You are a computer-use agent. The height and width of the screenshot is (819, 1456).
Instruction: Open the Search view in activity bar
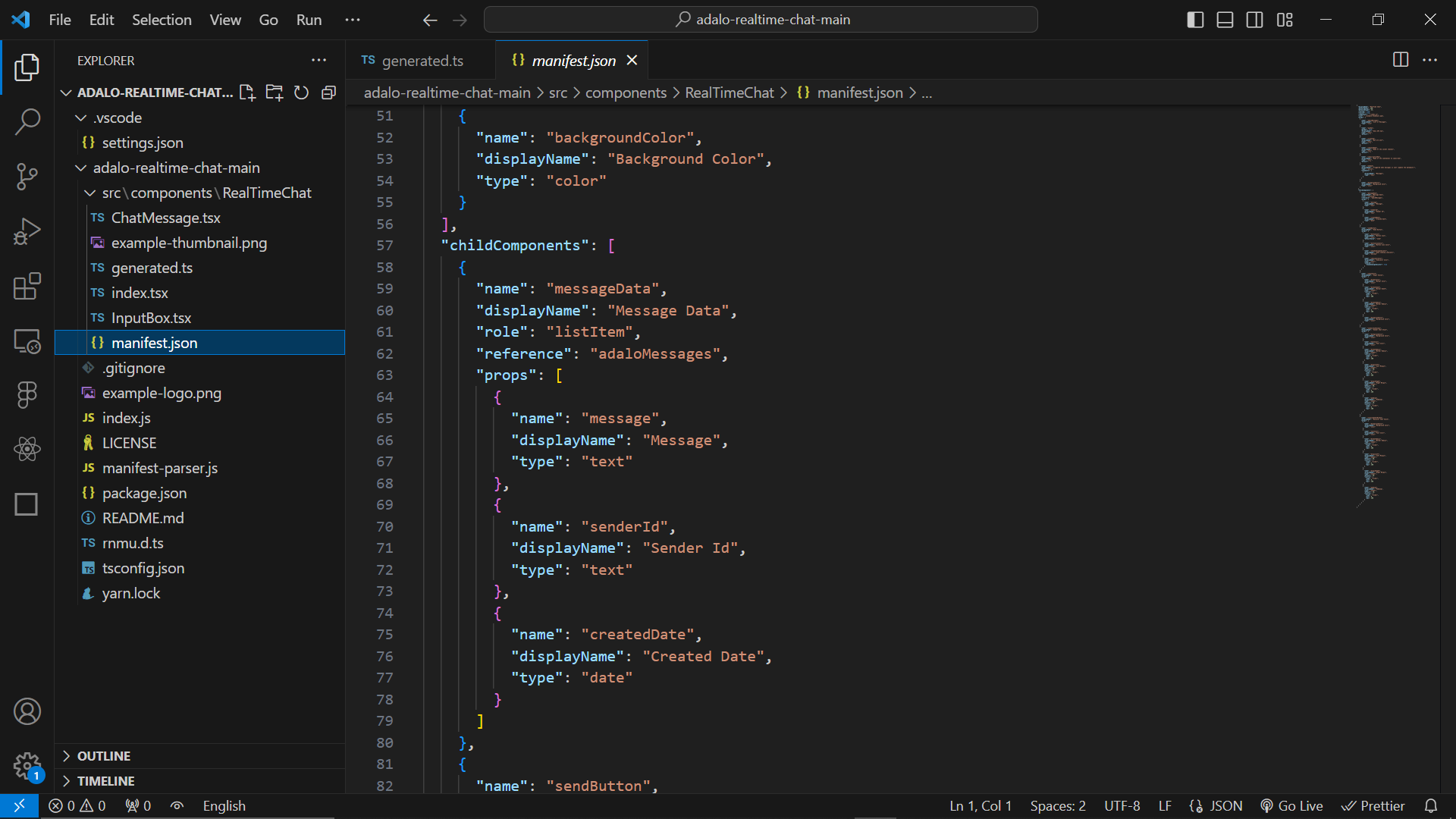tap(27, 121)
